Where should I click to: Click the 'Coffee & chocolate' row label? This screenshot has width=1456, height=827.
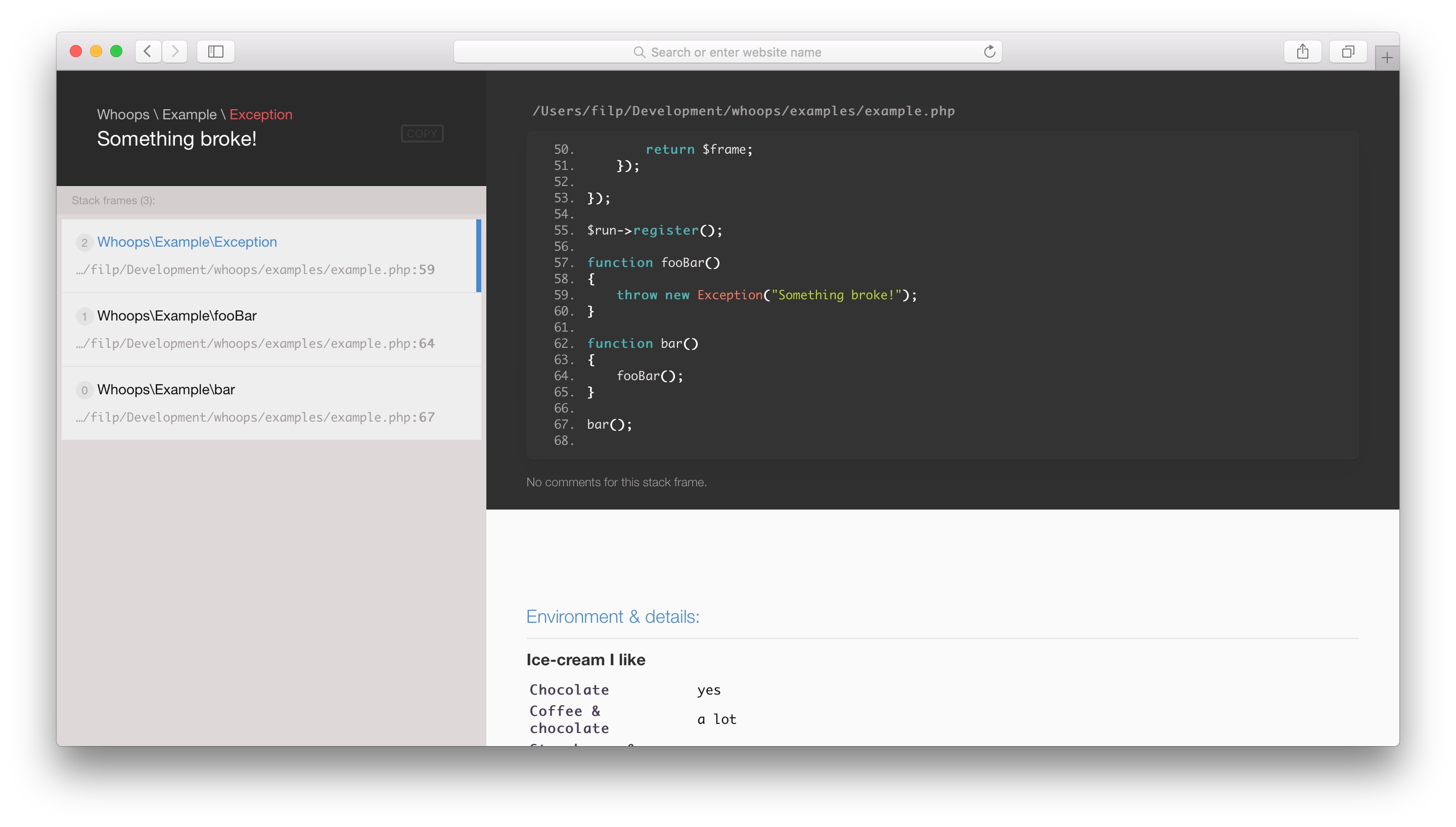point(569,720)
